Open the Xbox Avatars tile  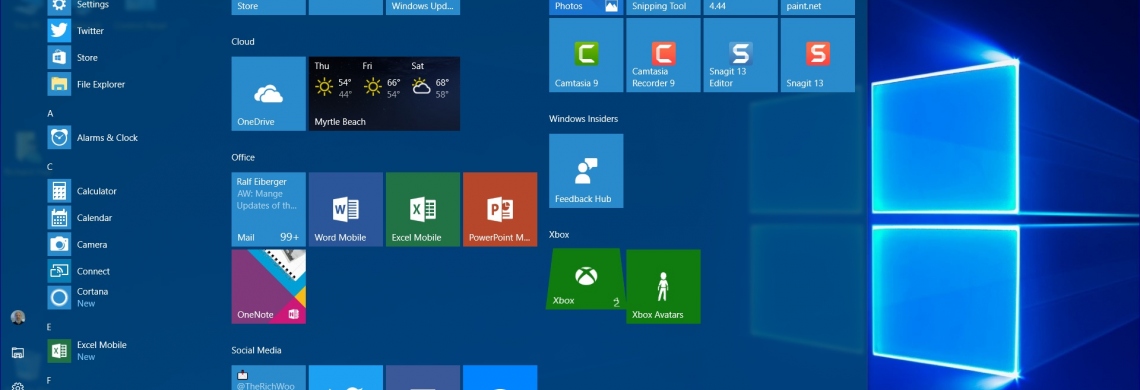[663, 287]
